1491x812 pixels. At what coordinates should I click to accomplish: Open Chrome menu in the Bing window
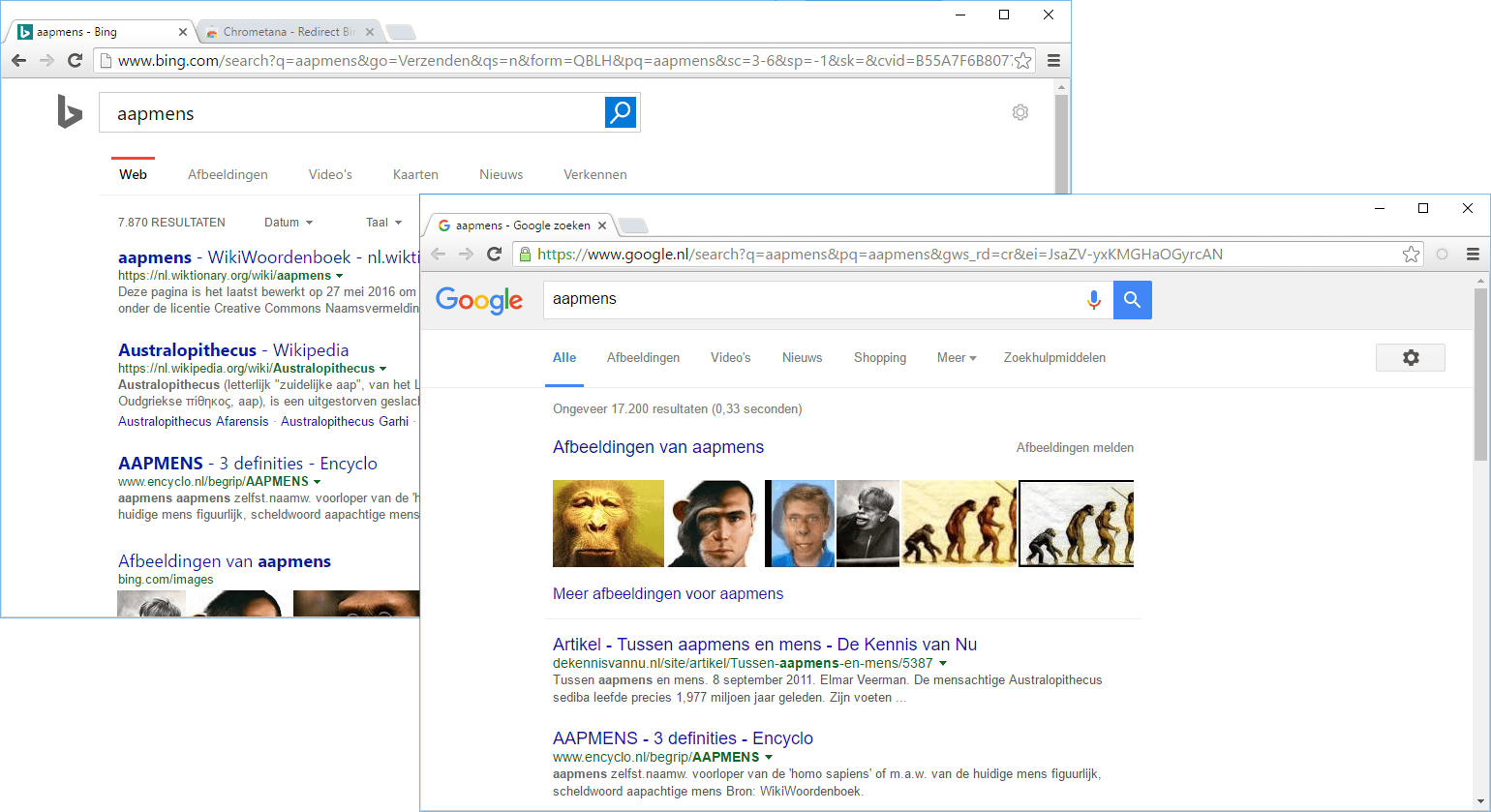pyautogui.click(x=1053, y=61)
